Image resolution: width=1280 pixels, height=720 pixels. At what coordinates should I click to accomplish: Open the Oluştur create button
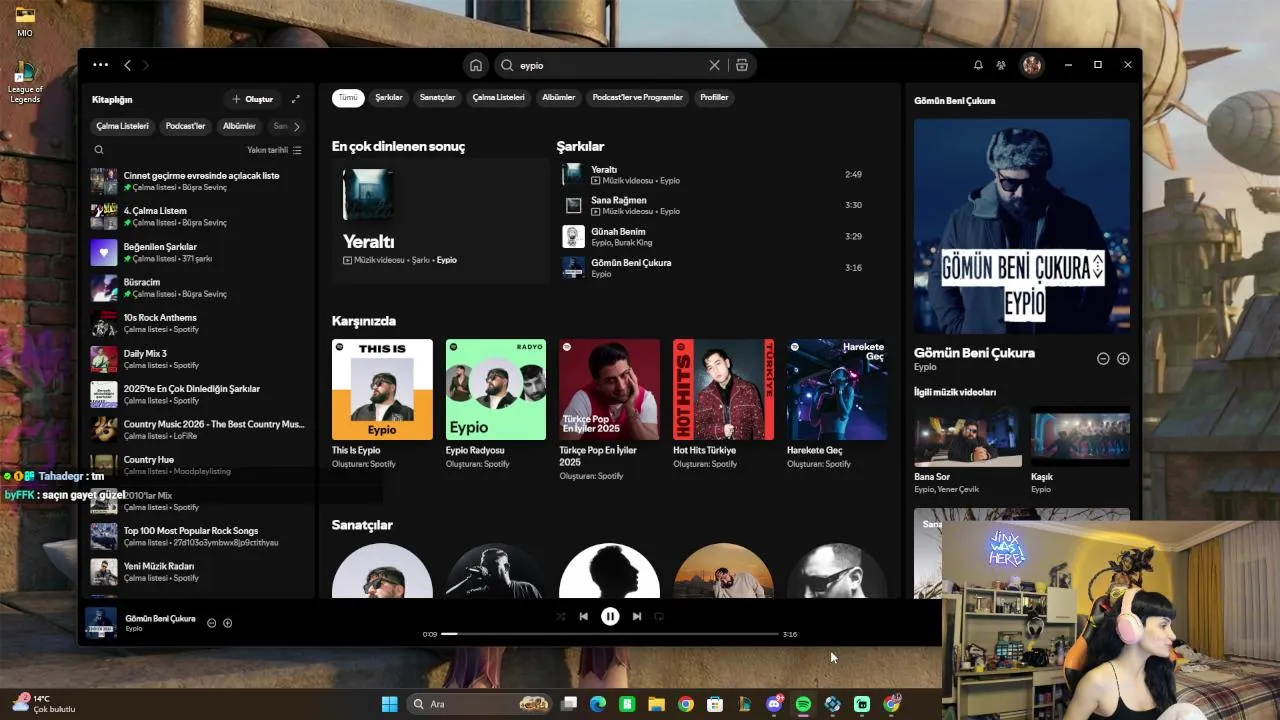[253, 99]
